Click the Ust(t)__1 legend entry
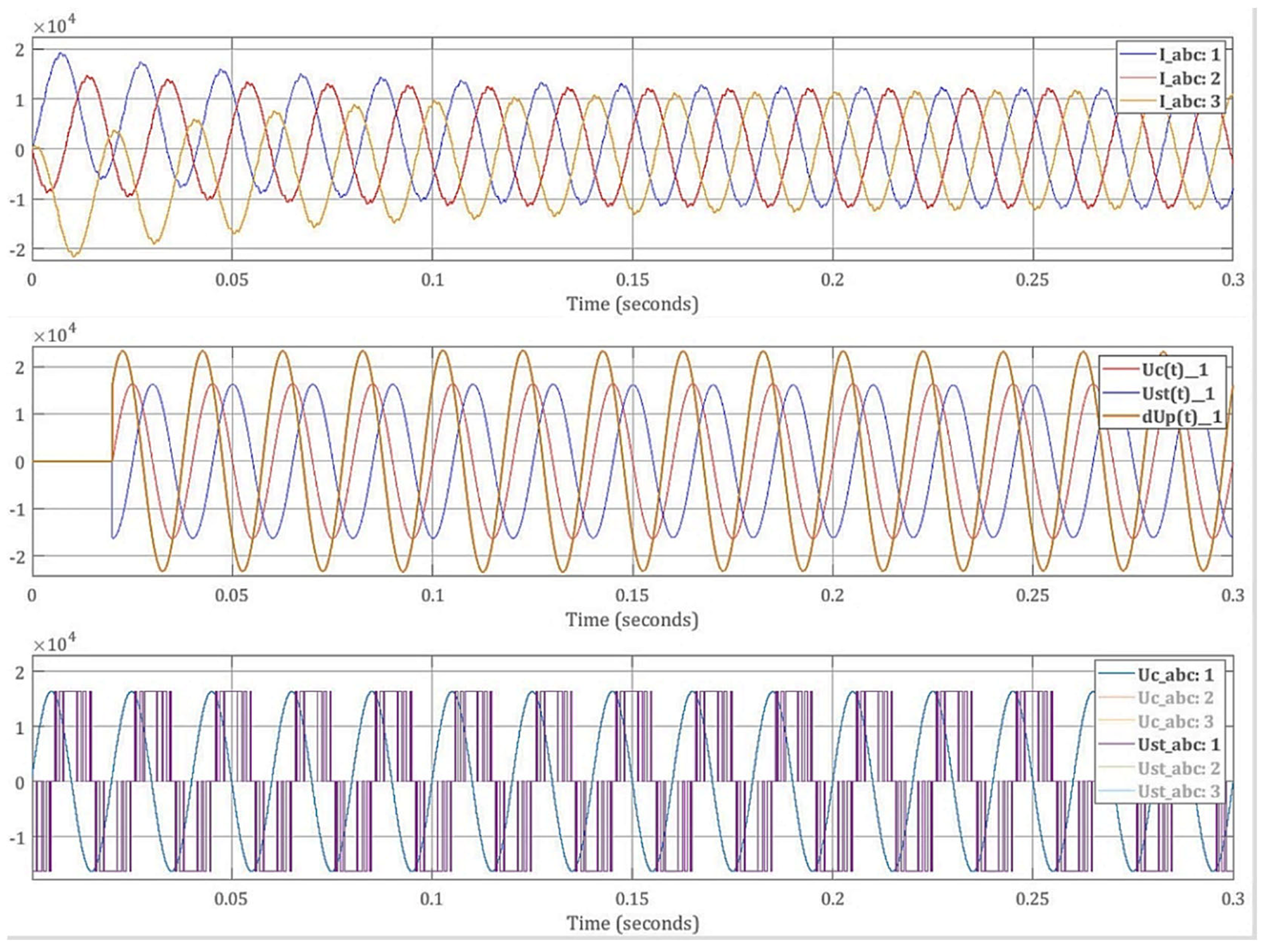Viewport: 1274px width, 952px height. 1178,393
